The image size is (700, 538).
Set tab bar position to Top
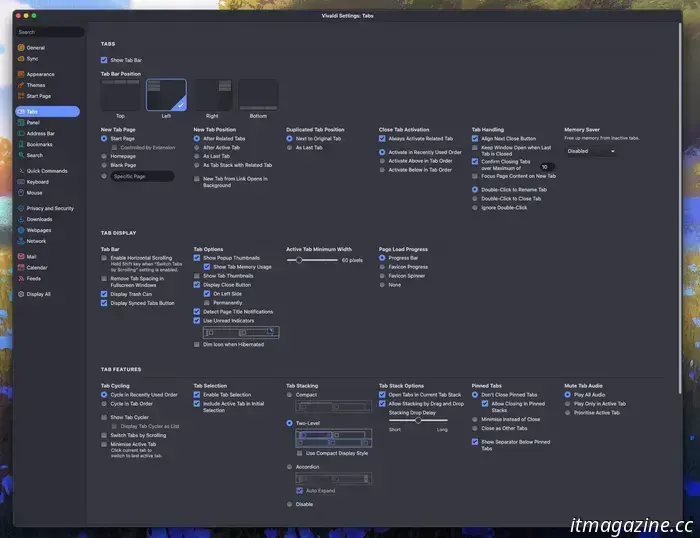coord(121,95)
